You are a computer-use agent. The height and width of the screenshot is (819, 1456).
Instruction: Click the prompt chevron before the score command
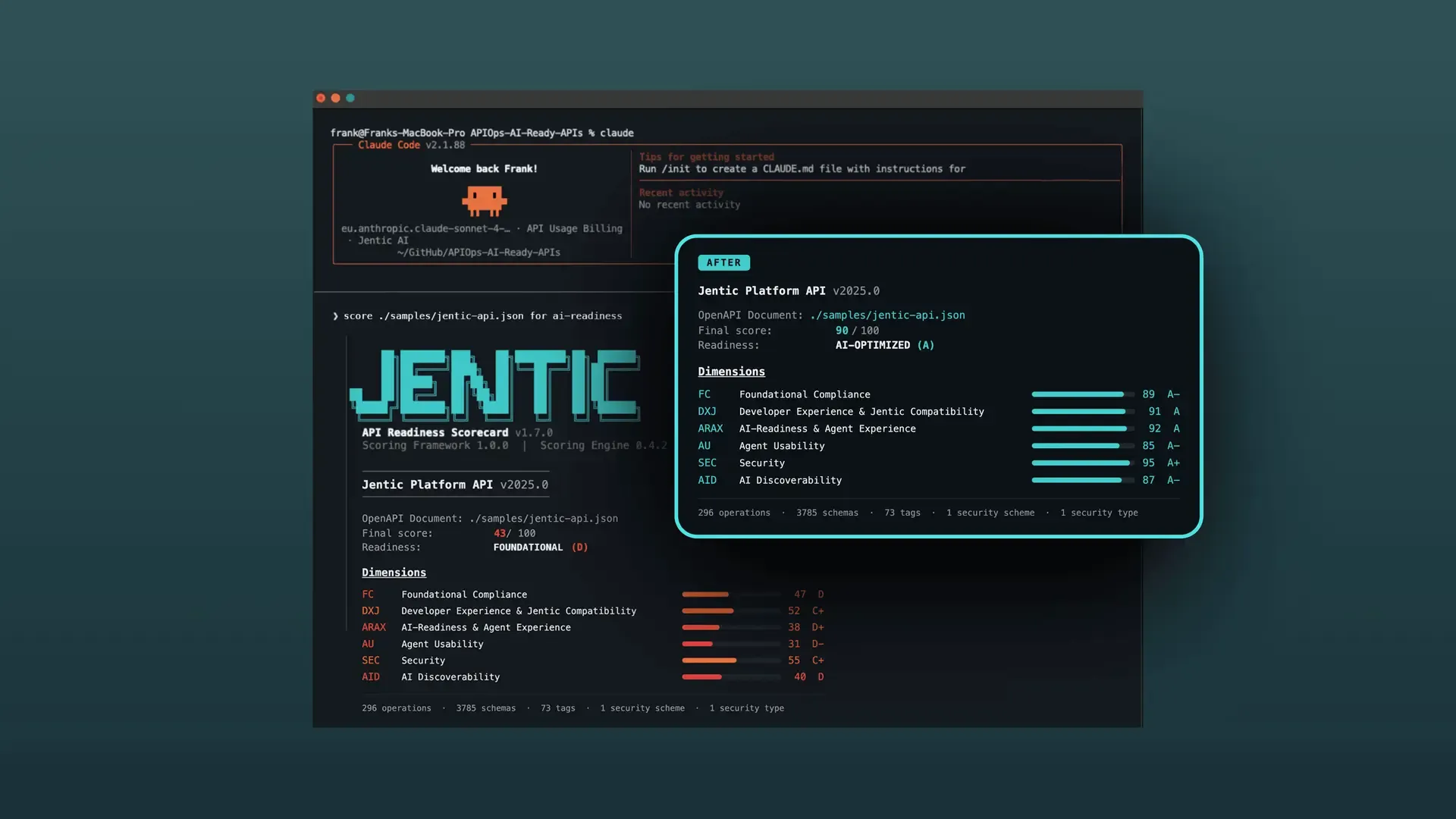pos(335,316)
